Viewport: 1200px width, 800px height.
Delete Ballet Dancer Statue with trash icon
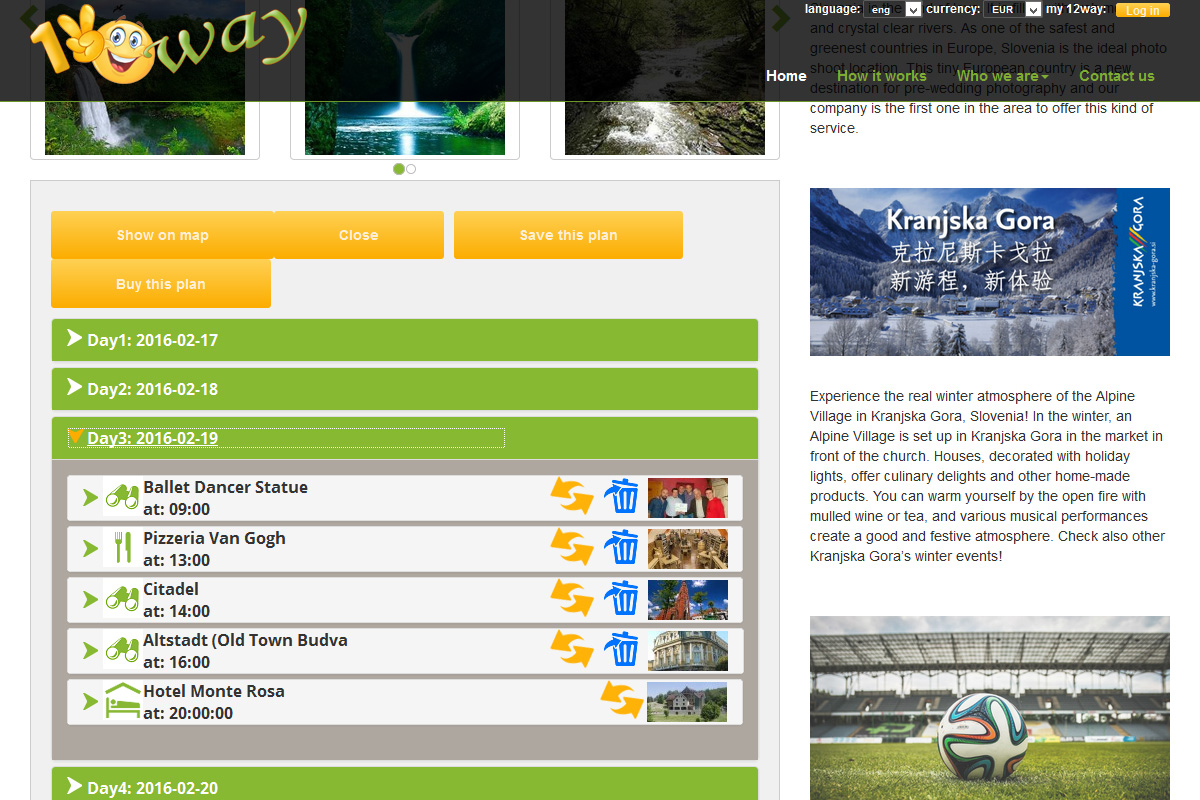622,496
